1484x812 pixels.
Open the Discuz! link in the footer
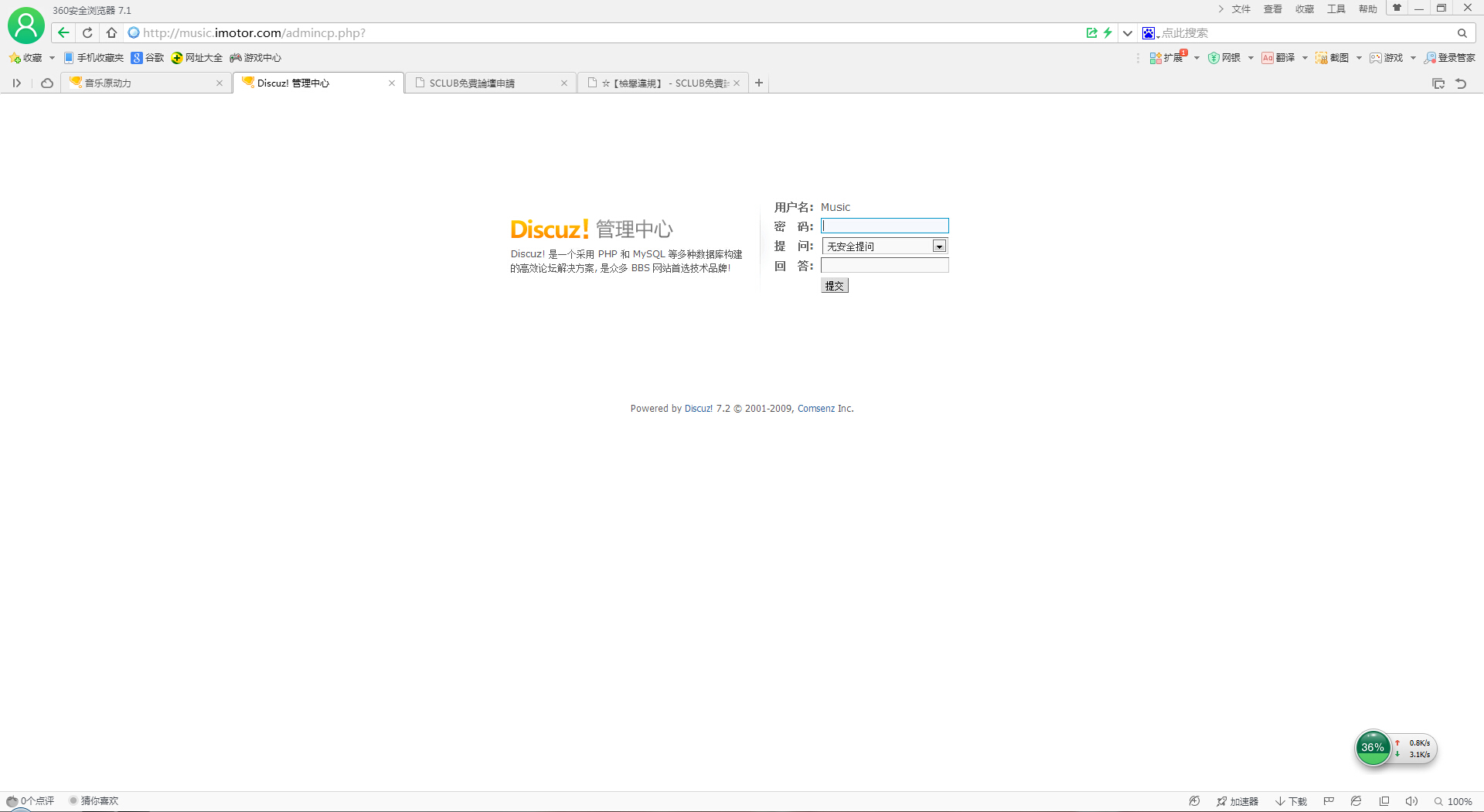699,409
